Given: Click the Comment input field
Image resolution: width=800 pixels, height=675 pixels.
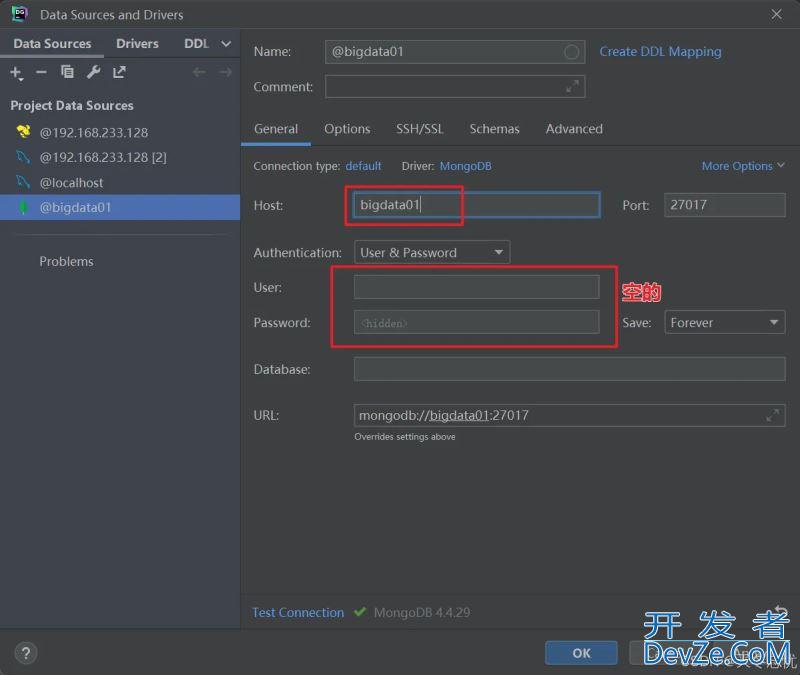Looking at the screenshot, I should (455, 87).
